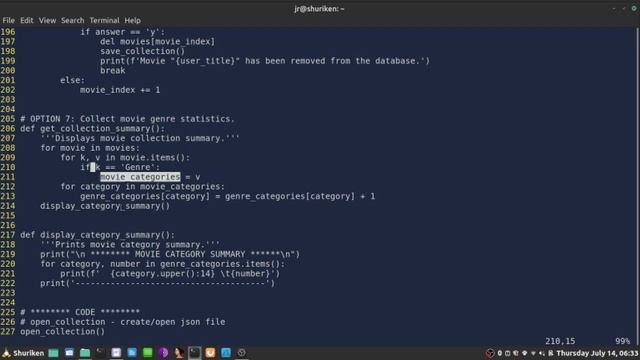Screen dimensions: 640x360
Task: Click the dashed-line print statement on line 222
Action: pyautogui.click(x=158, y=283)
